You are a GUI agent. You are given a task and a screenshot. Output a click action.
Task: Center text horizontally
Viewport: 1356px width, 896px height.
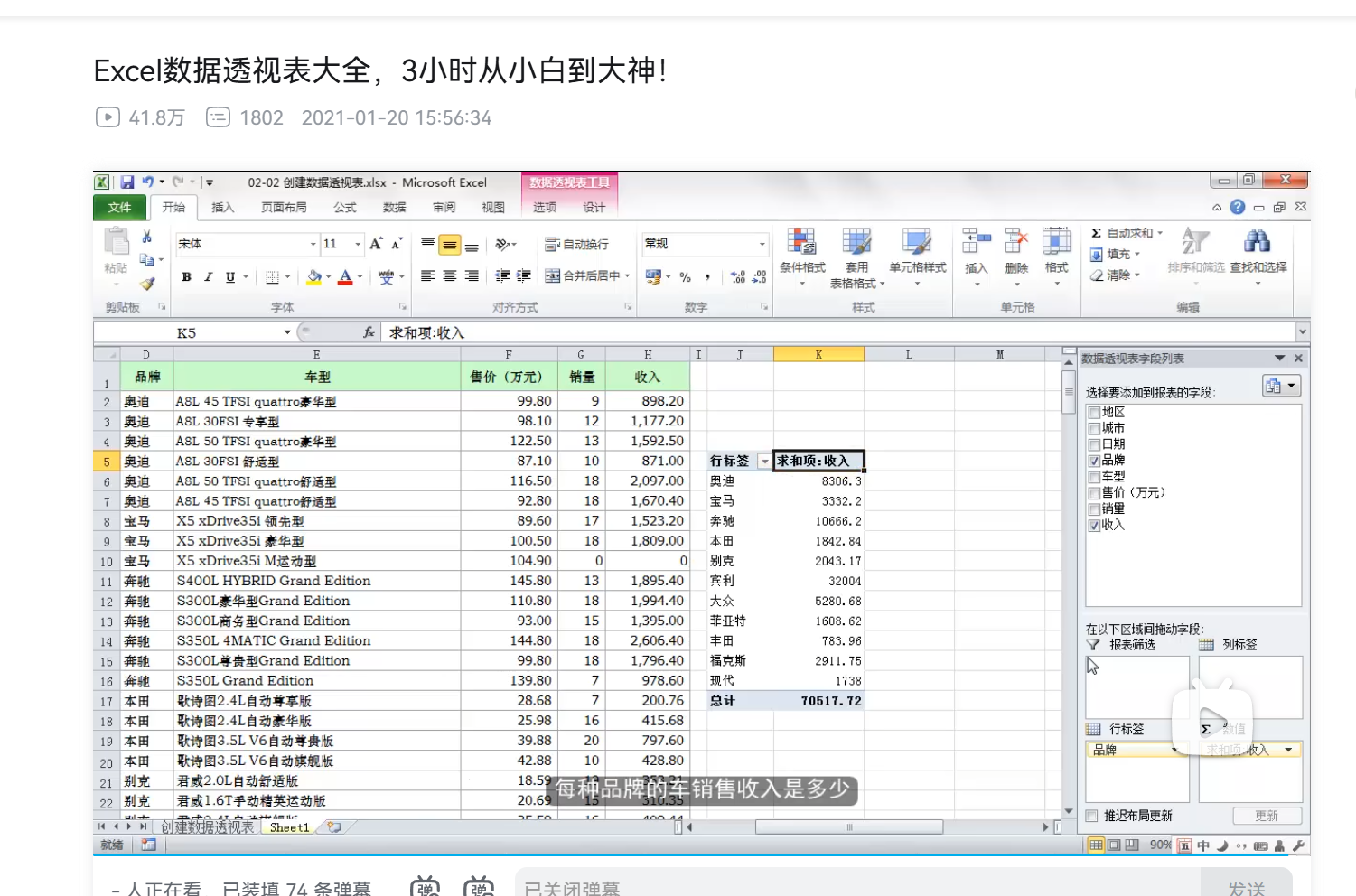pos(449,276)
